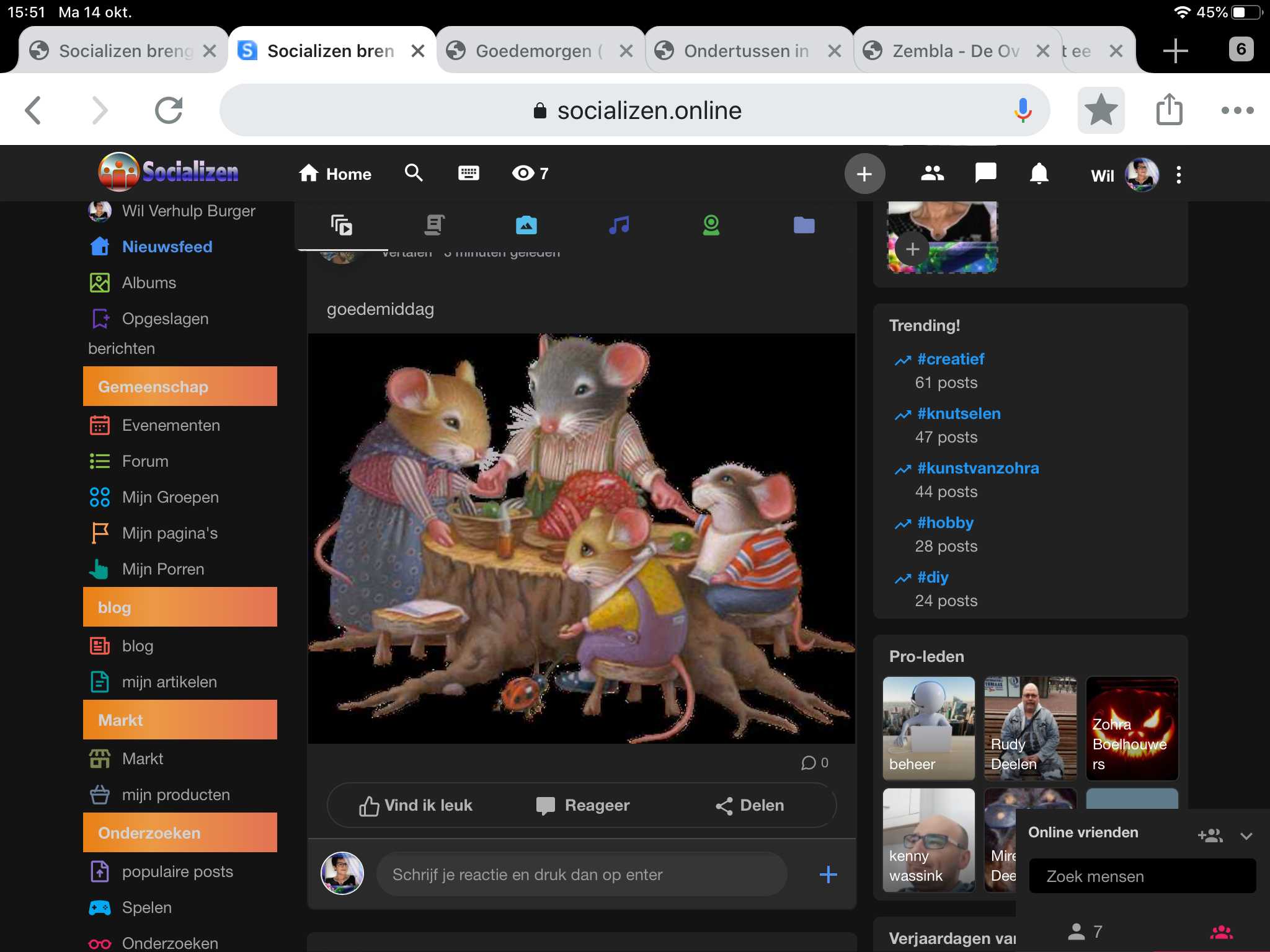Open the views eye counter showing 7

530,173
